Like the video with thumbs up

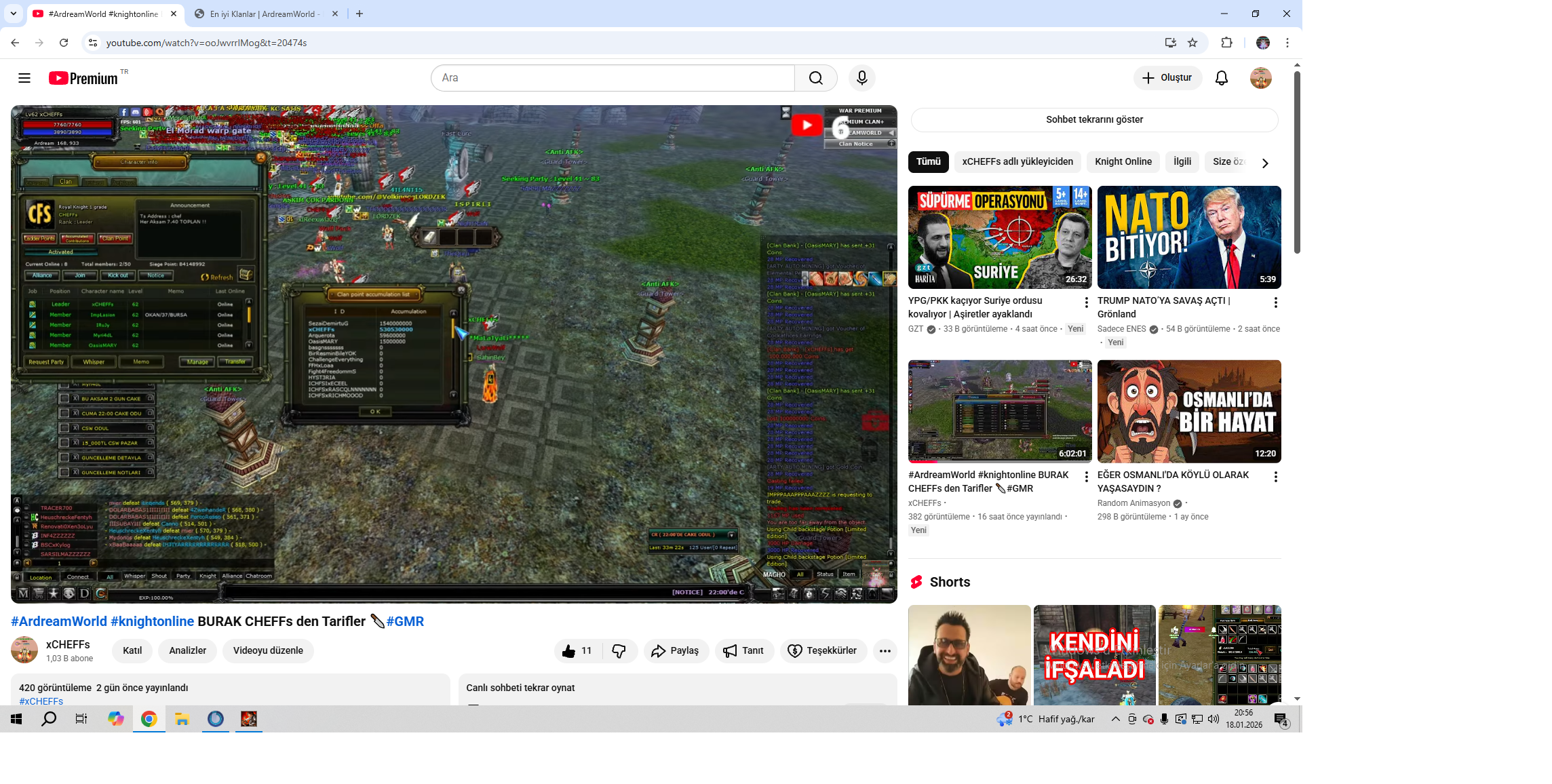(x=577, y=650)
